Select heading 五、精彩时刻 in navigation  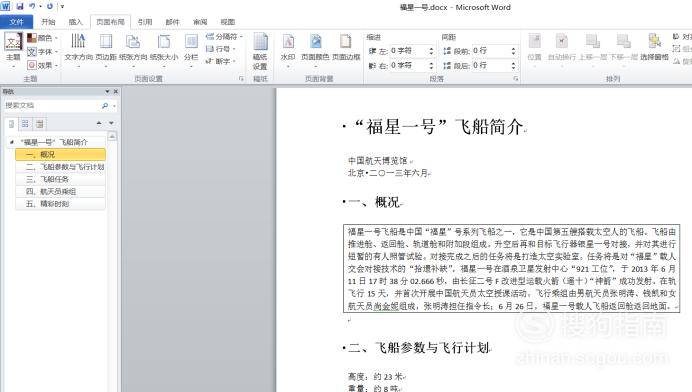pos(60,204)
